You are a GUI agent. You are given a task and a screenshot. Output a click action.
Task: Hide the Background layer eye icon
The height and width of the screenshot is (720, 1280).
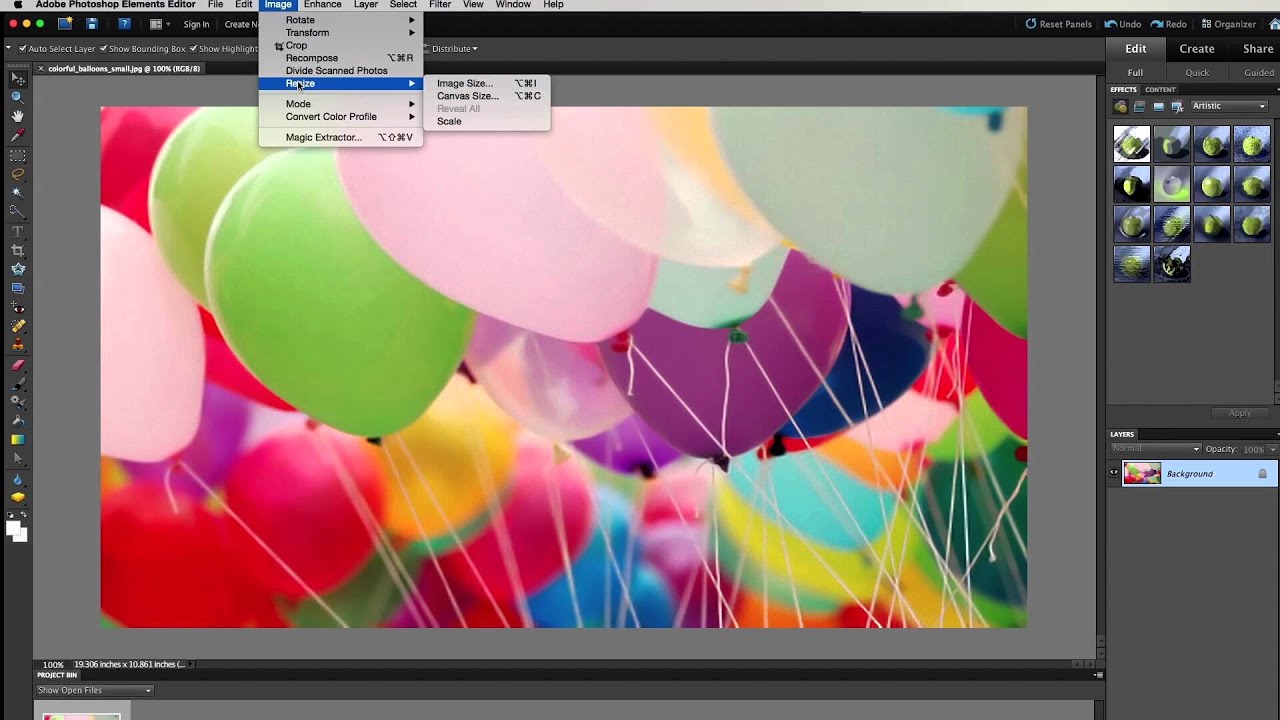point(1114,473)
